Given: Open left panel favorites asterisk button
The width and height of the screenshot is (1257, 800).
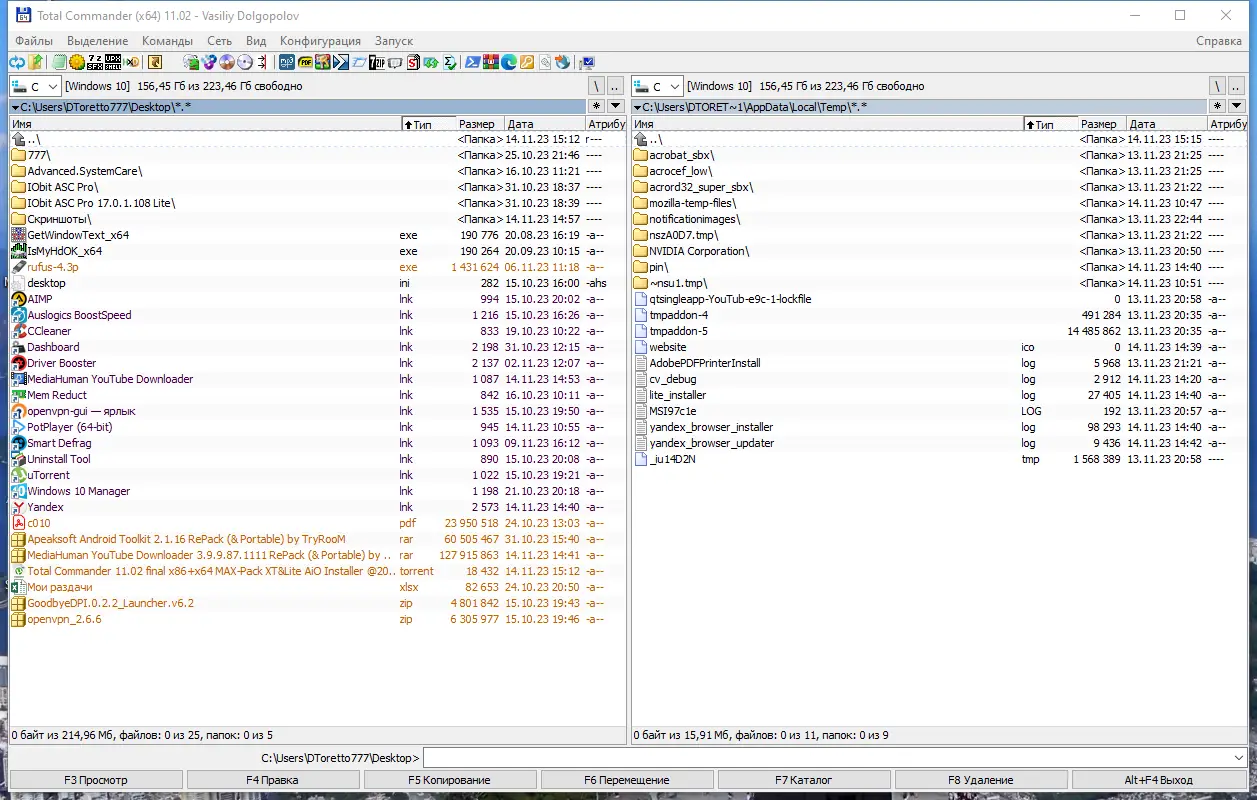Looking at the screenshot, I should 597,106.
